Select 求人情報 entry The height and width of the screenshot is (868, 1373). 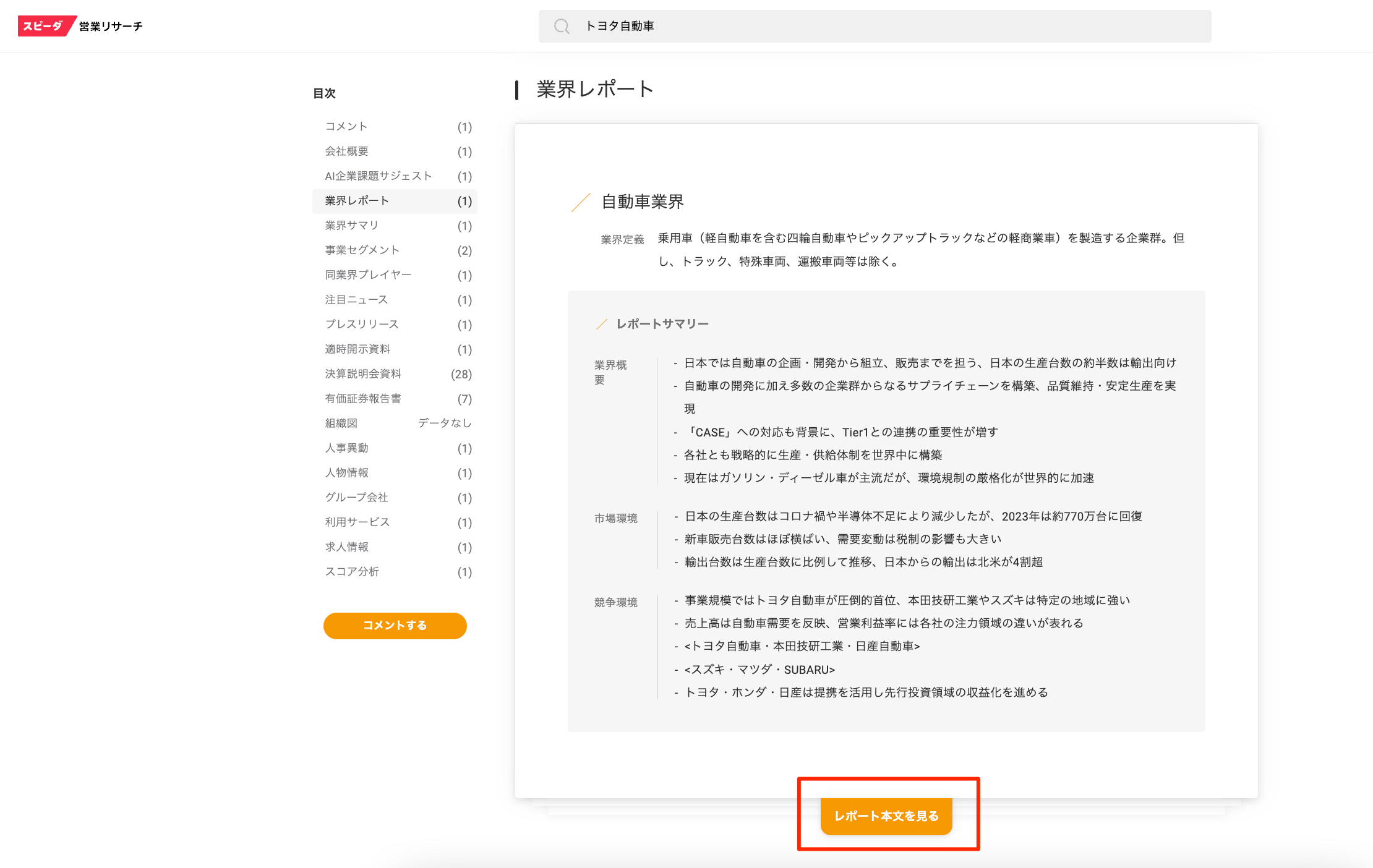point(346,547)
